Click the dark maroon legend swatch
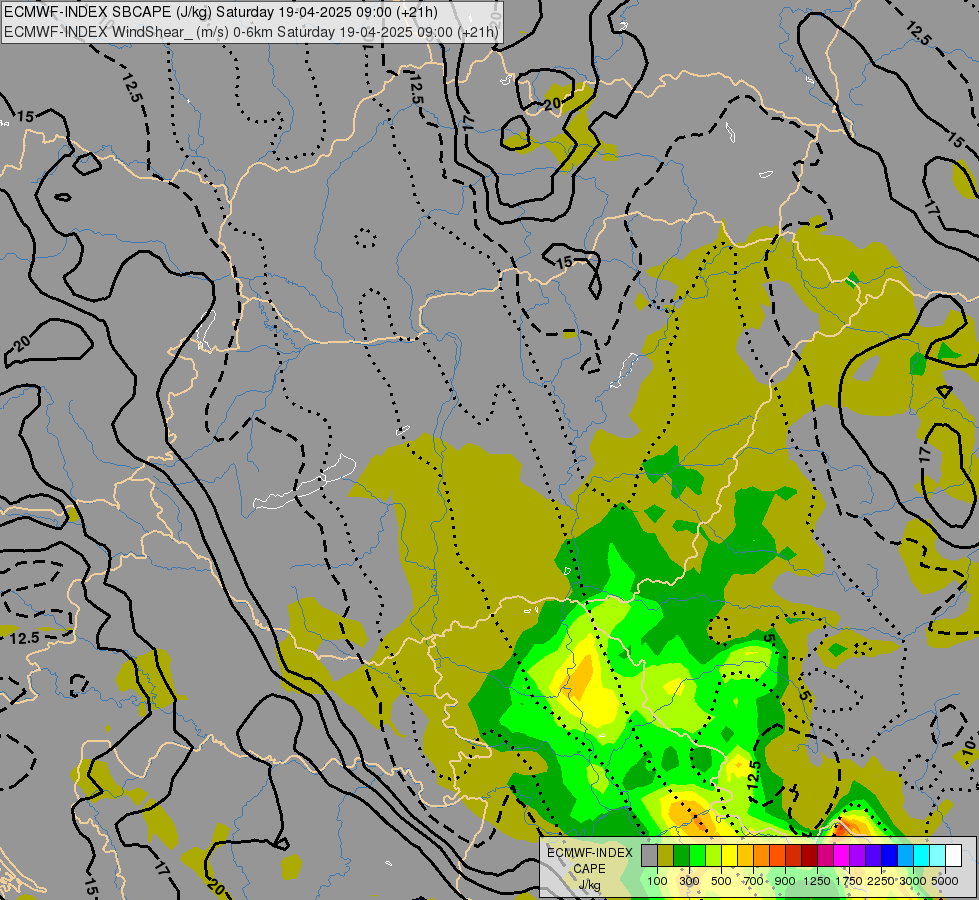 coord(810,855)
